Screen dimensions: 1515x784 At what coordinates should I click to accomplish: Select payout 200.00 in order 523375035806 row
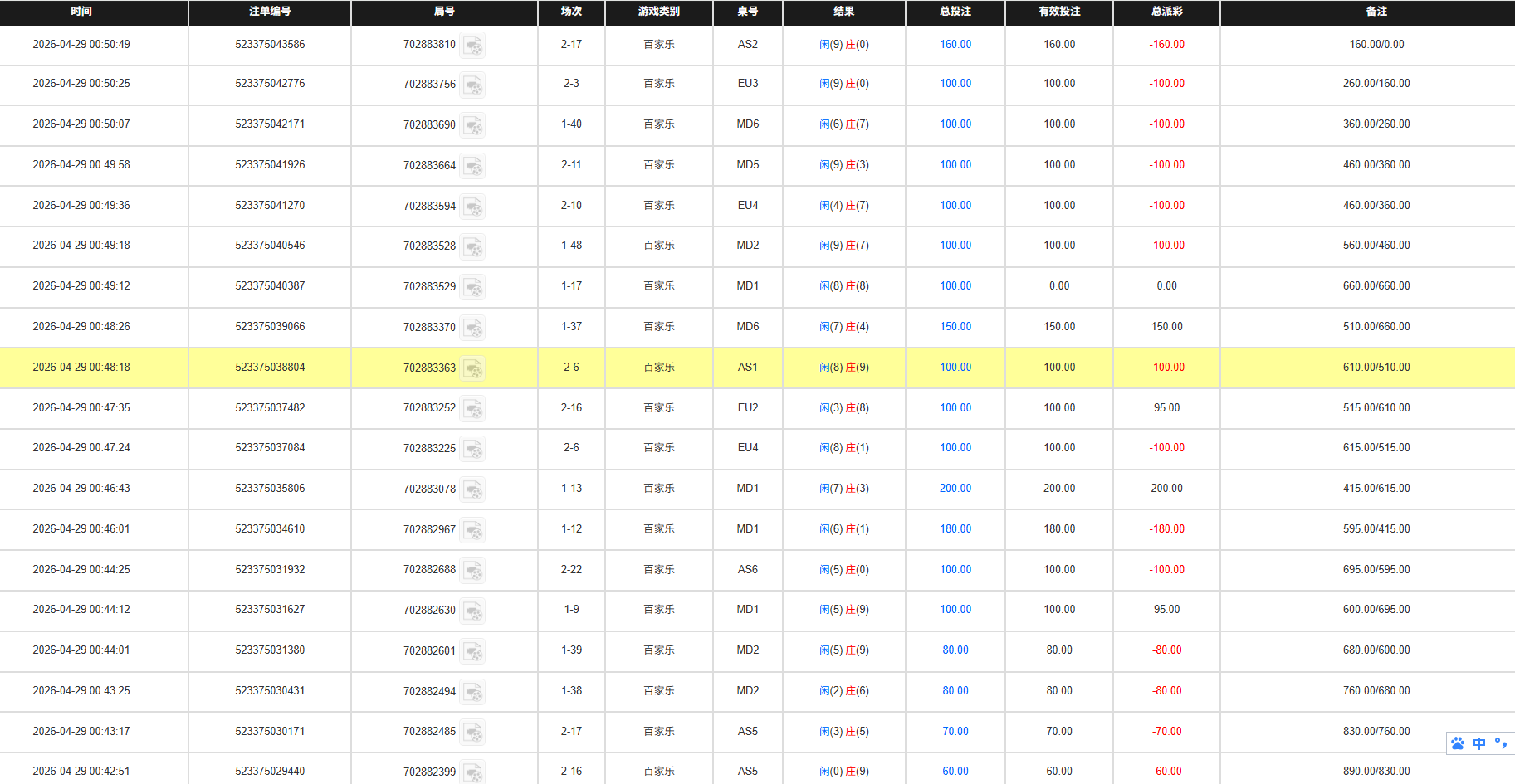click(1166, 489)
